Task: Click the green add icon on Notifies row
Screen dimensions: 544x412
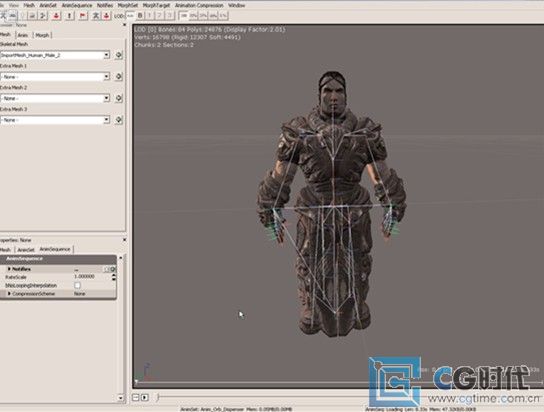Action: [x=113, y=269]
